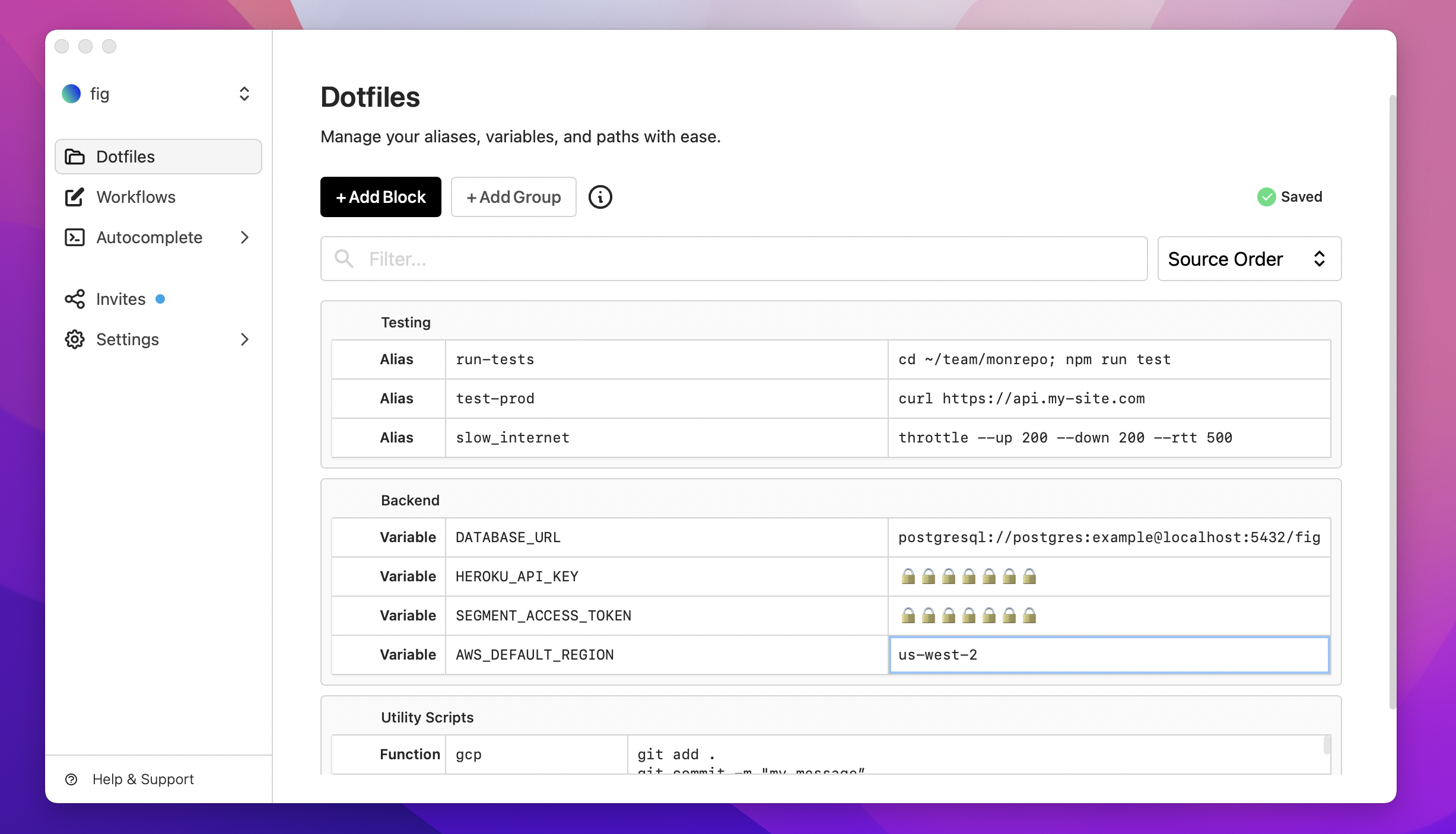Select the Backend group title
Screen dimensions: 1456x834
pyautogui.click(x=410, y=500)
